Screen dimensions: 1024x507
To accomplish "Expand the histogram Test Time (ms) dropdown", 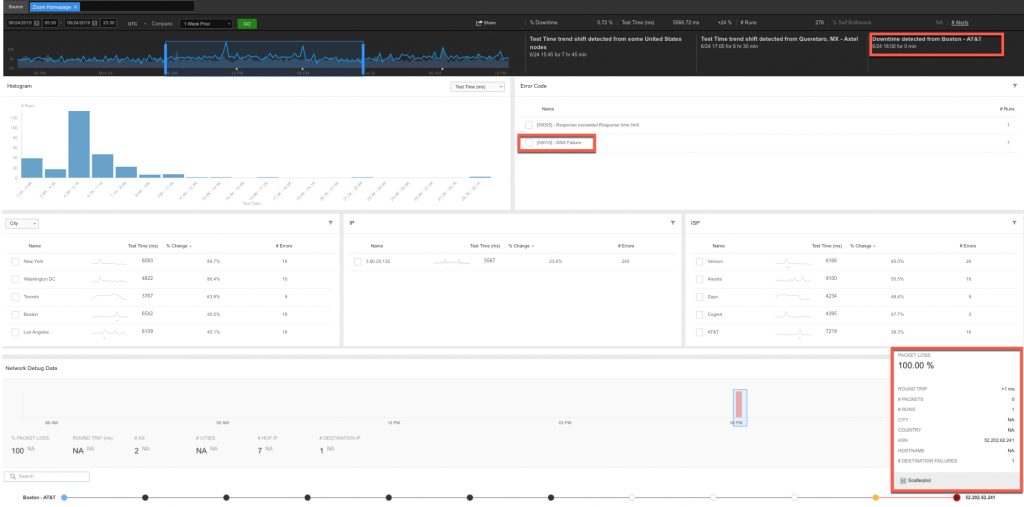I will (x=475, y=87).
